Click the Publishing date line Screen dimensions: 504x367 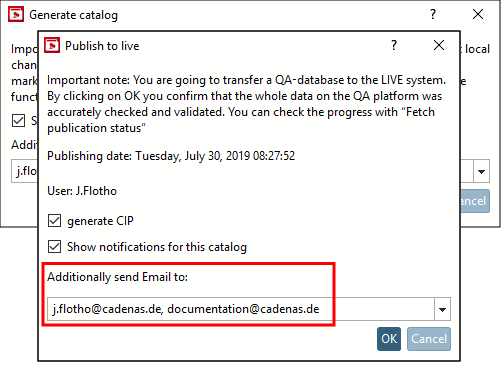[x=171, y=156]
